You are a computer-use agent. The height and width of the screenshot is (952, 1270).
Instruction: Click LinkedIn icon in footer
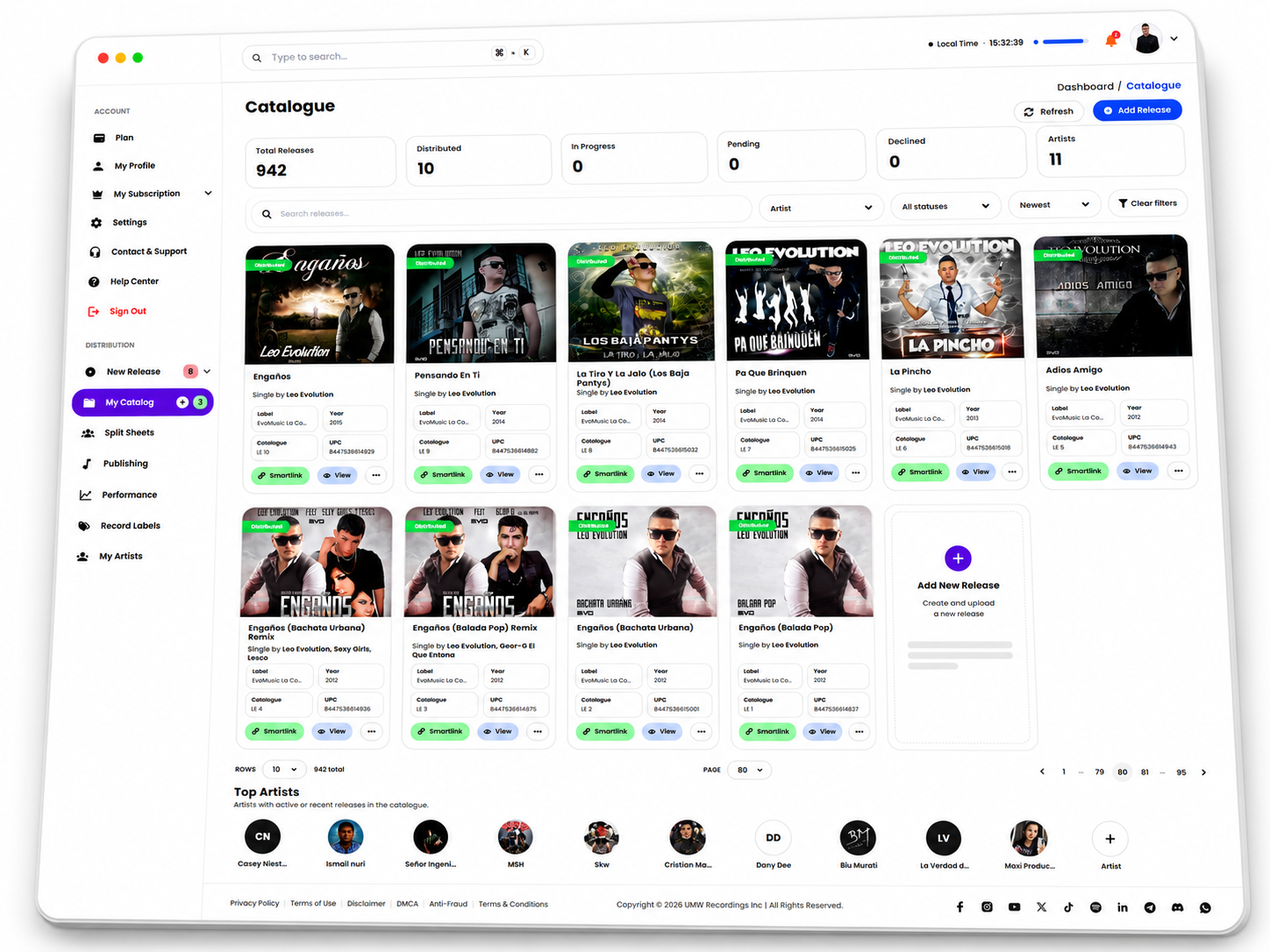point(1123,907)
